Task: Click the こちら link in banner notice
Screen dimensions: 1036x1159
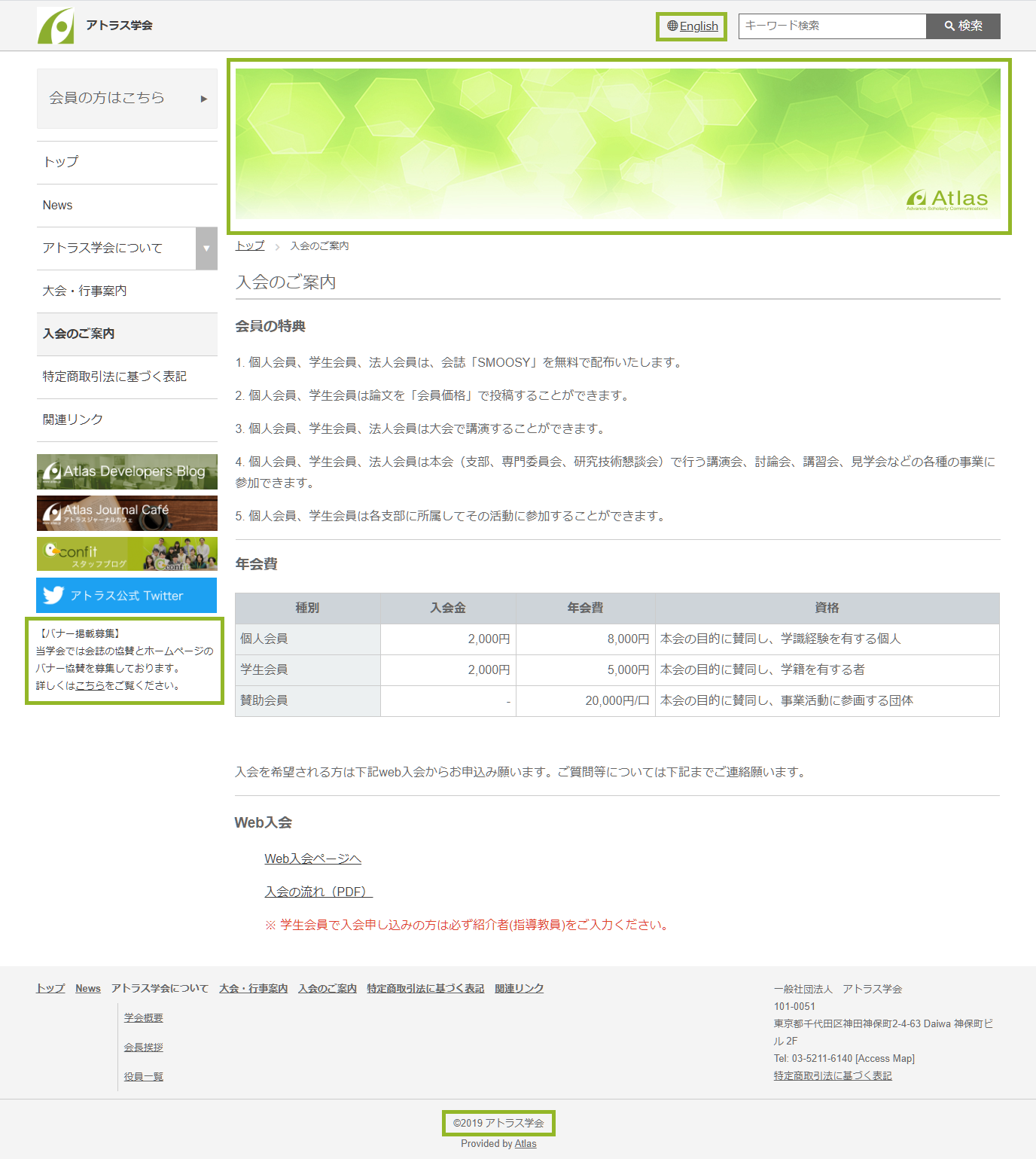Action: coord(90,686)
